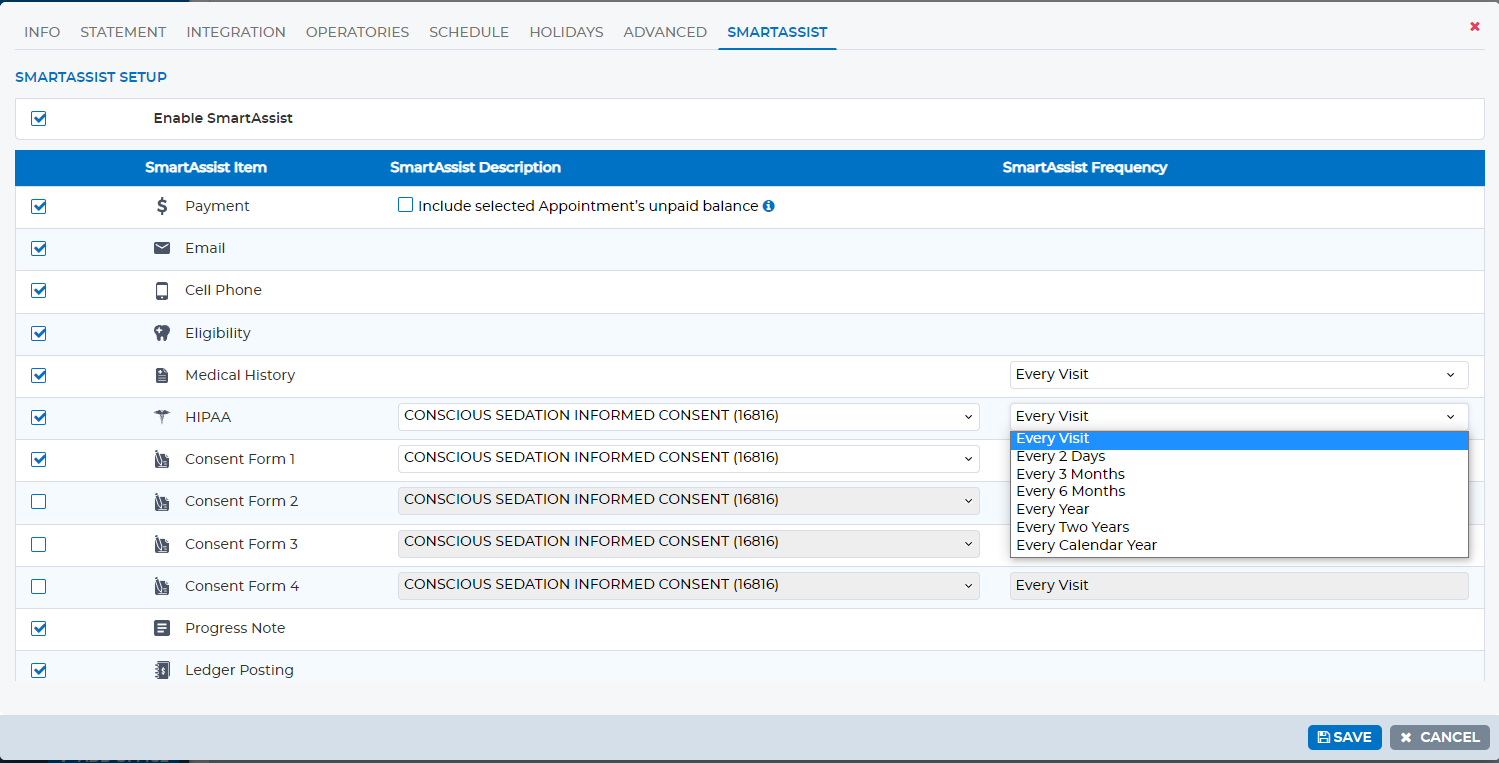Click the HIPAA caduceus icon
1499x763 pixels.
click(x=162, y=418)
